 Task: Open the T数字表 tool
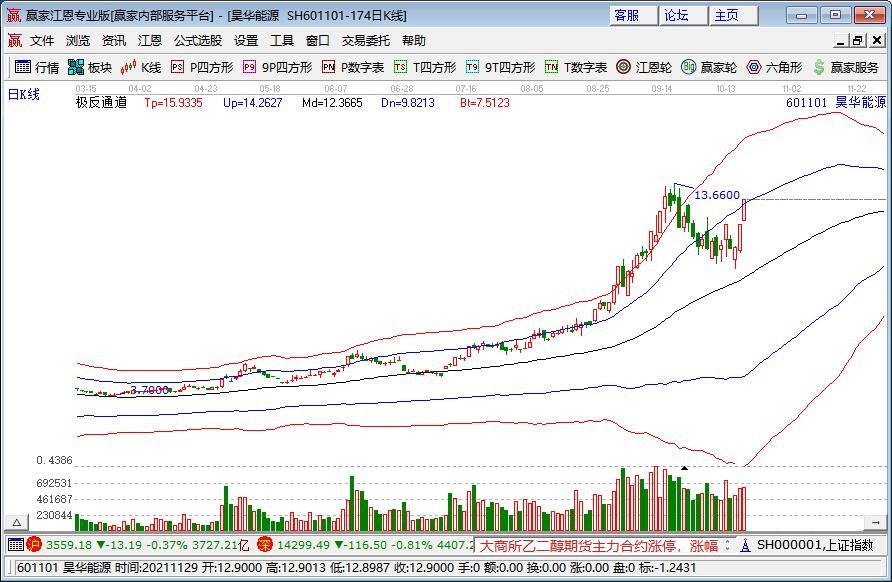click(576, 67)
